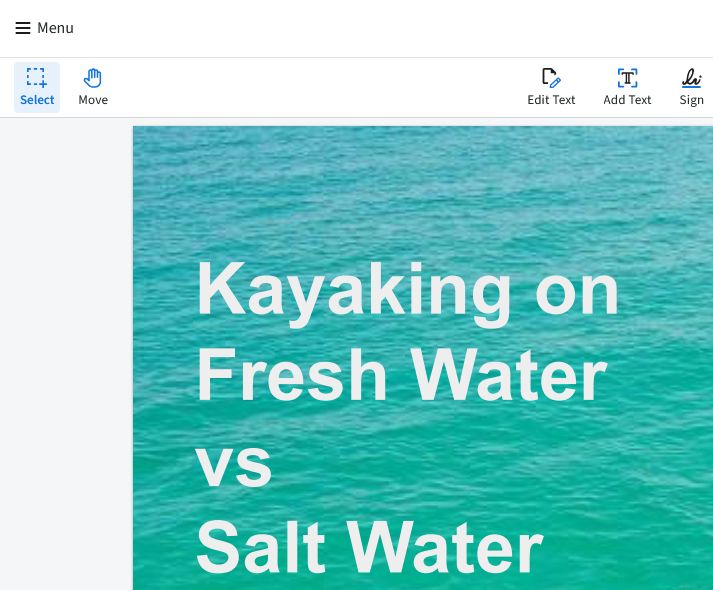The width and height of the screenshot is (713, 590).
Task: Click the Move tool label
Action: (93, 100)
